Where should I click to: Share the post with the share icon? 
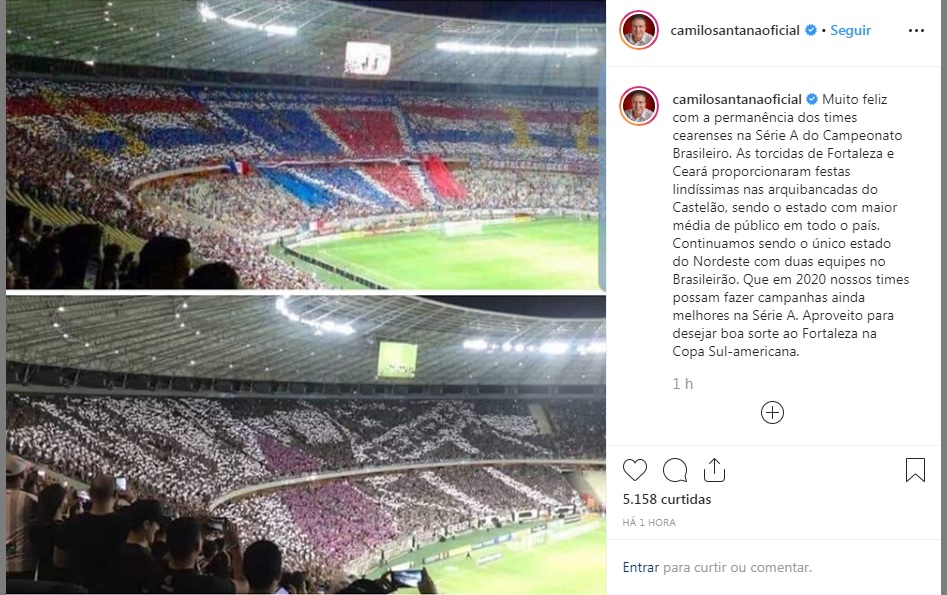714,470
